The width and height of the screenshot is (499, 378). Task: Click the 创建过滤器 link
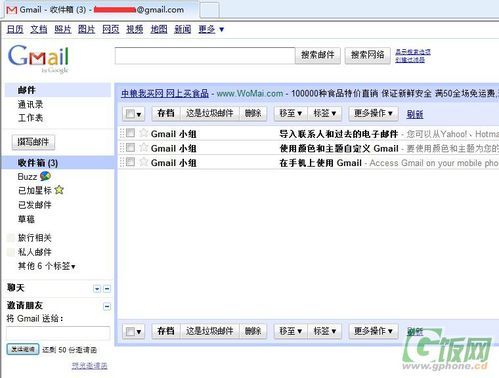point(410,60)
